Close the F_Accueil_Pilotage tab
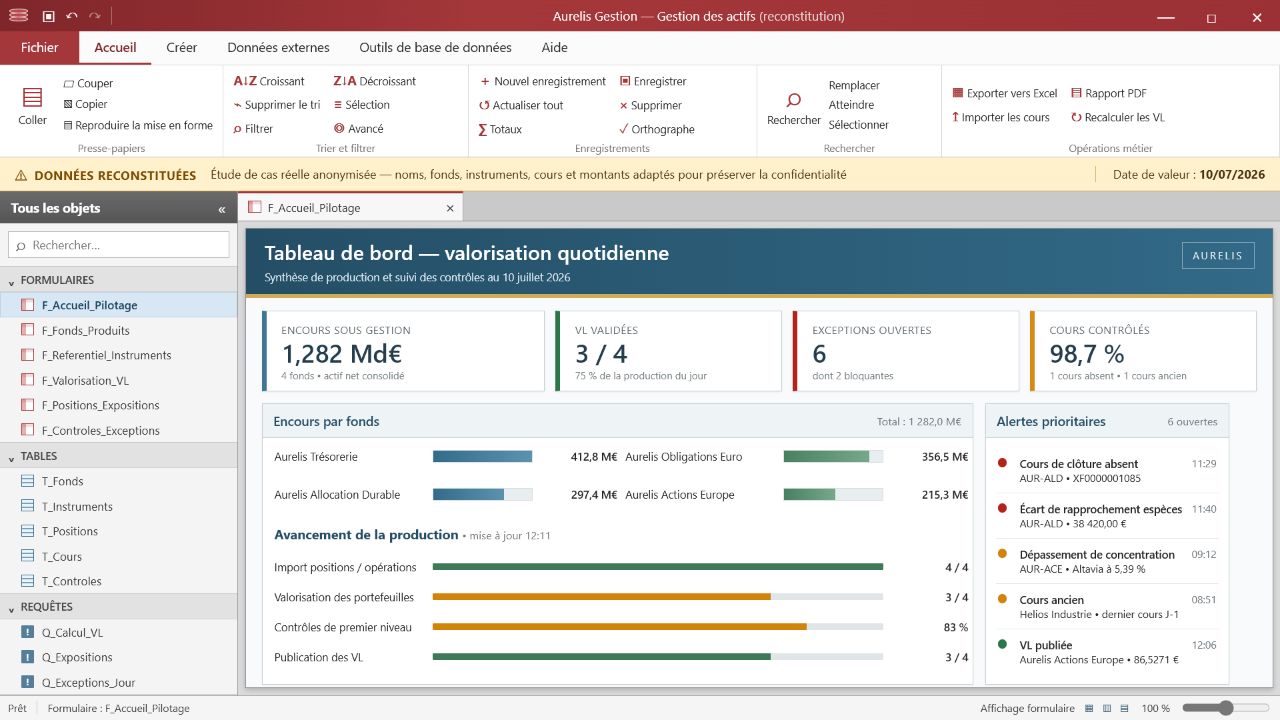The width and height of the screenshot is (1280, 720). pyautogui.click(x=450, y=208)
